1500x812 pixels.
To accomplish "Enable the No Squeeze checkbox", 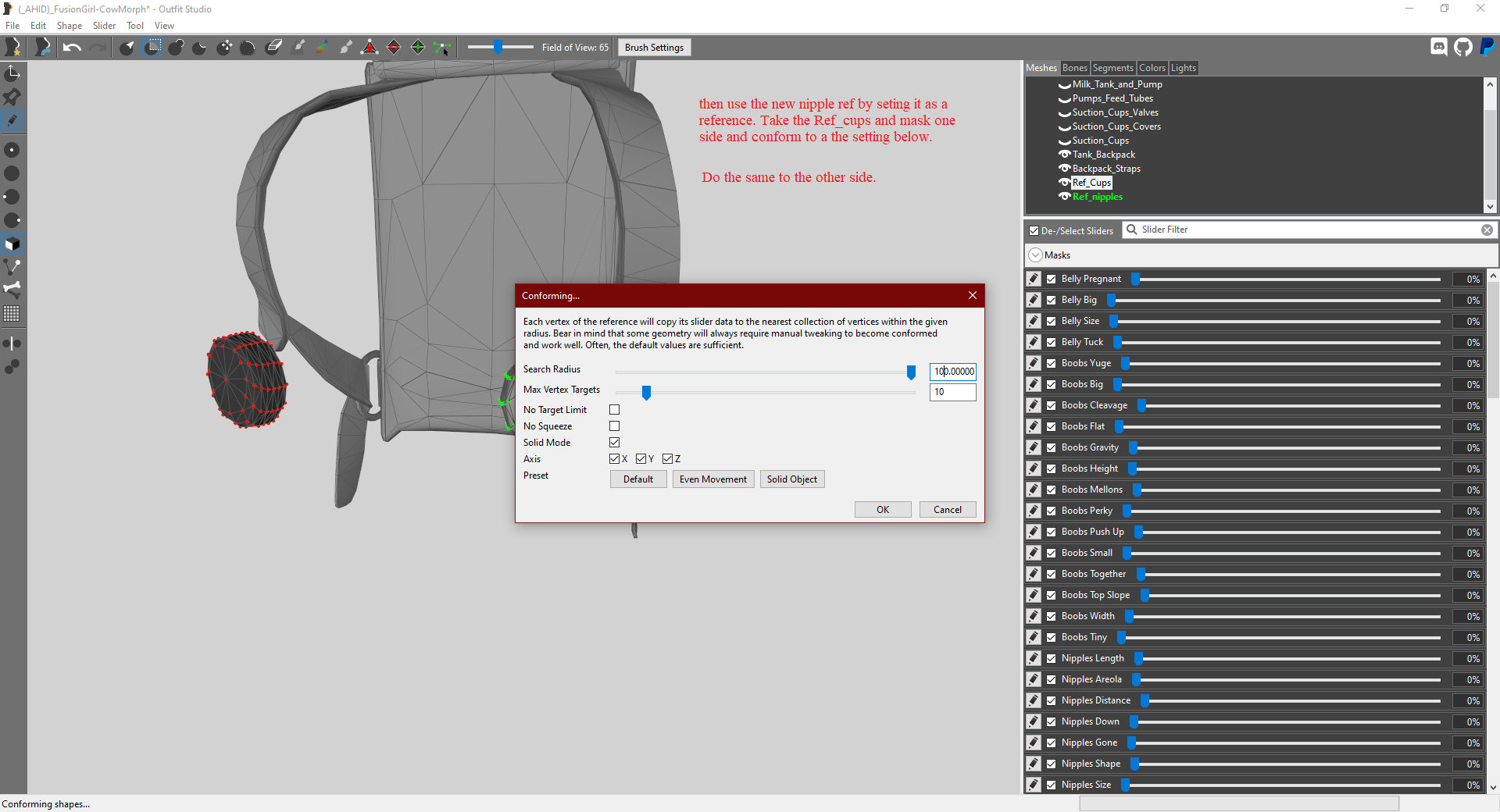I will click(614, 426).
